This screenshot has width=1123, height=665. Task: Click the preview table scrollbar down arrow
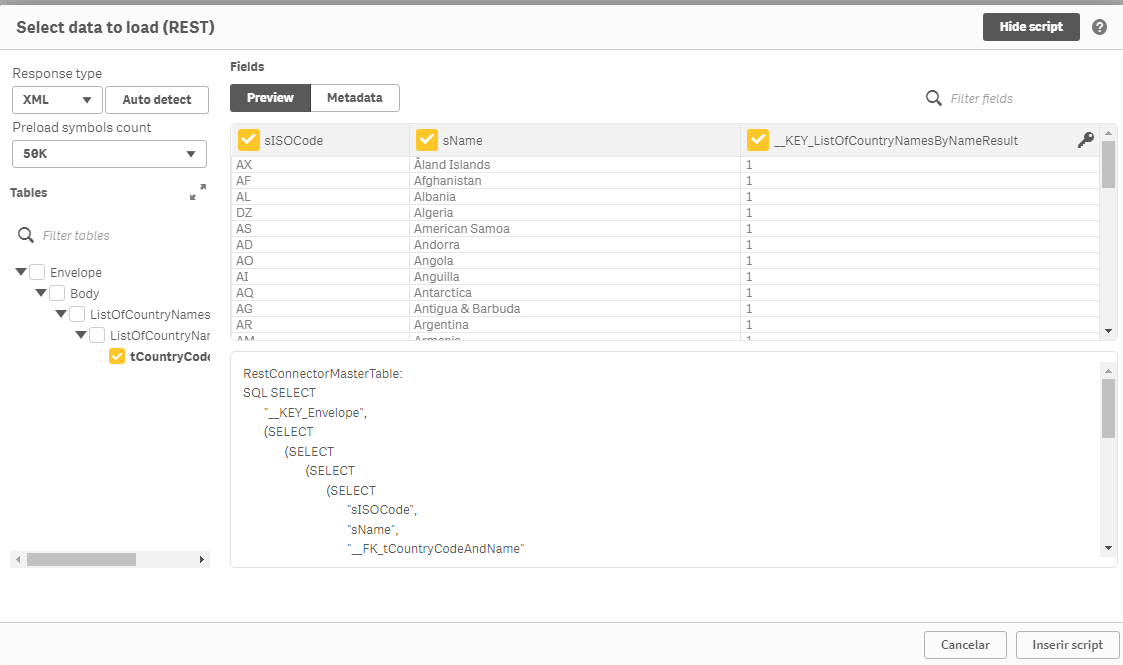point(1109,331)
